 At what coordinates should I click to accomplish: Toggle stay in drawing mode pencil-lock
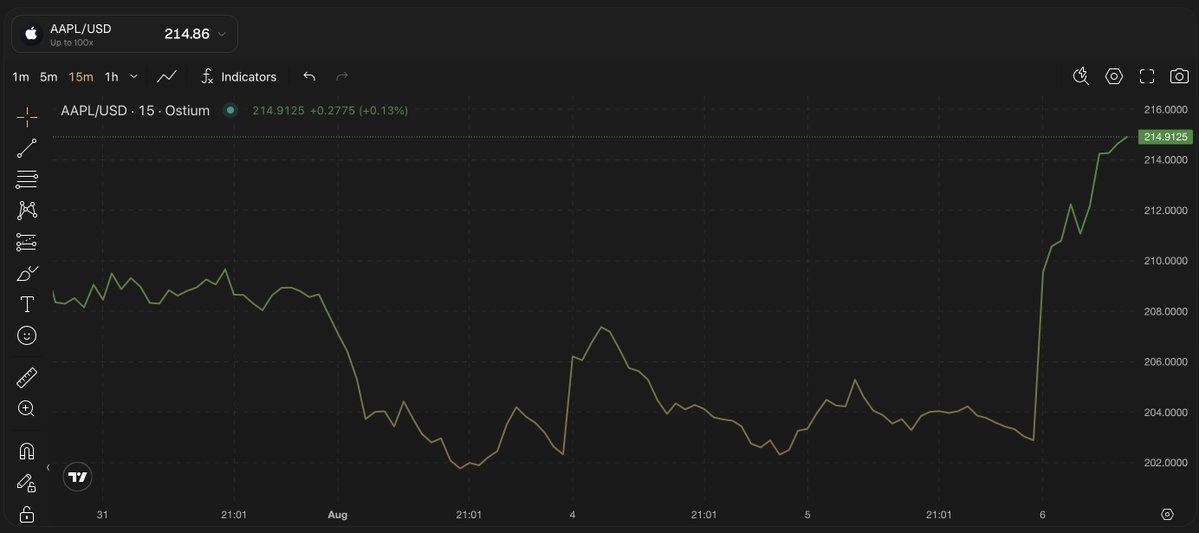click(x=27, y=483)
